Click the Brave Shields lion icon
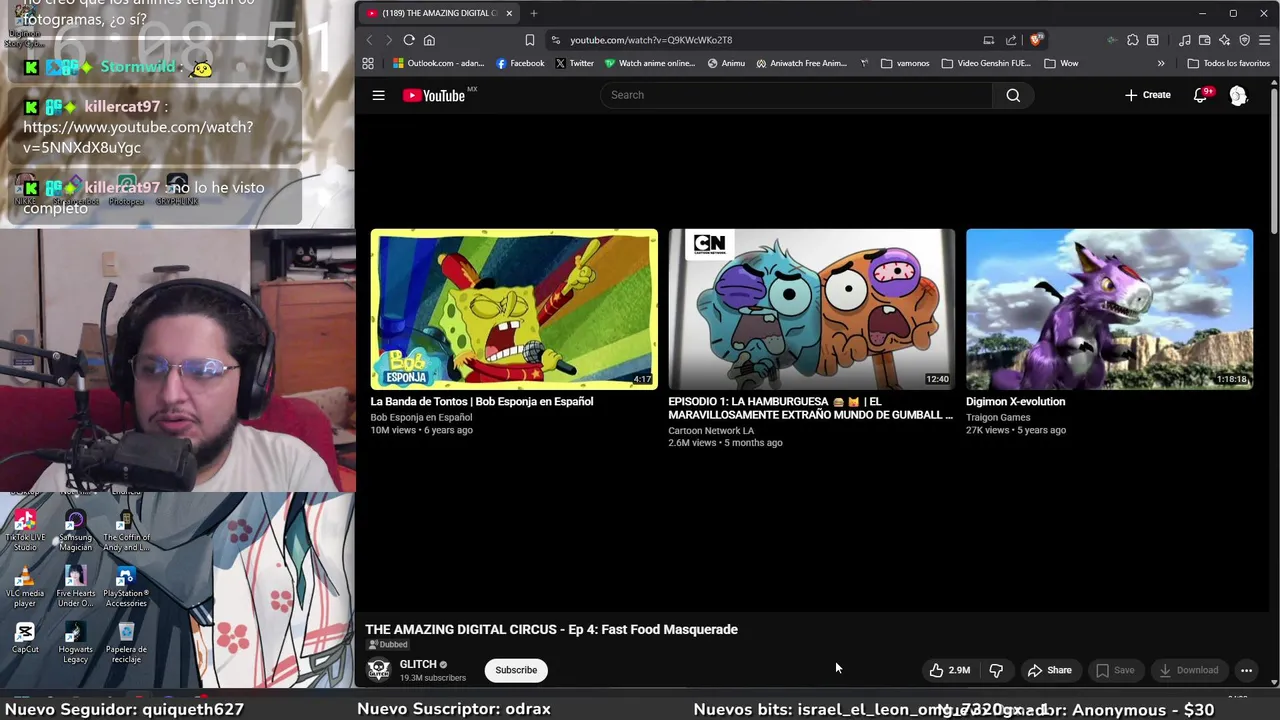The width and height of the screenshot is (1280, 720). click(x=1036, y=40)
